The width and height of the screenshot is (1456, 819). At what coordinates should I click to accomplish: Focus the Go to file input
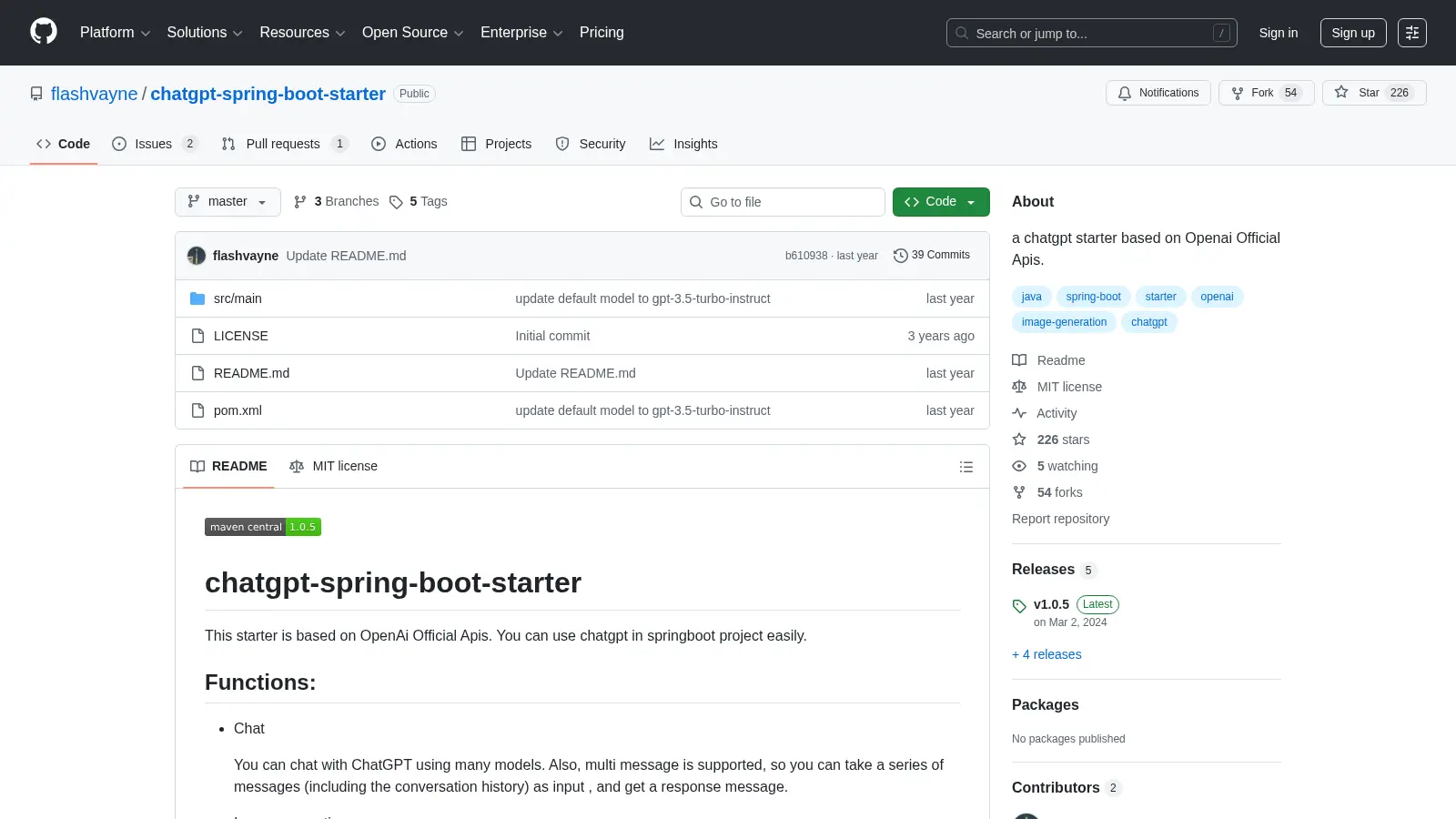[x=783, y=202]
